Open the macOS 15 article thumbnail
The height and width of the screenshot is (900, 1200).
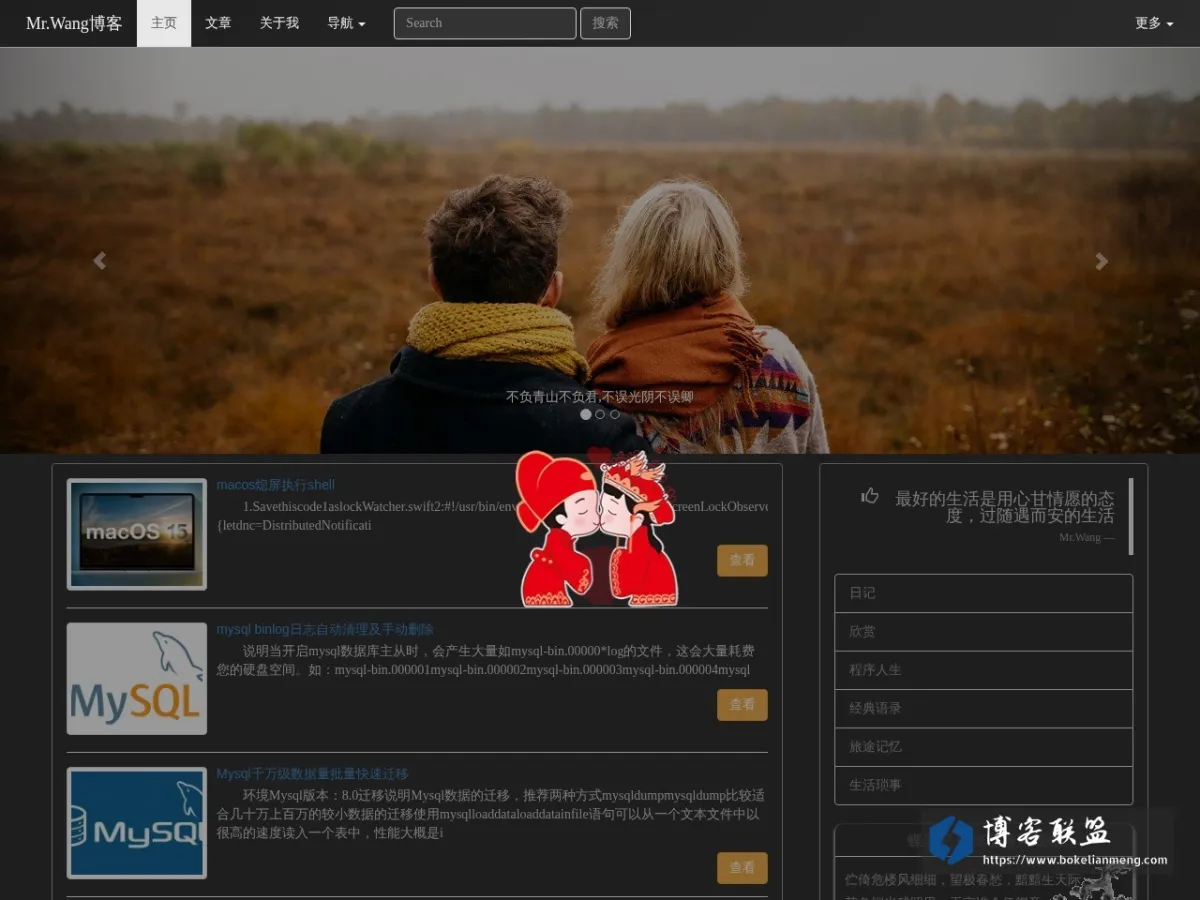pyautogui.click(x=137, y=534)
